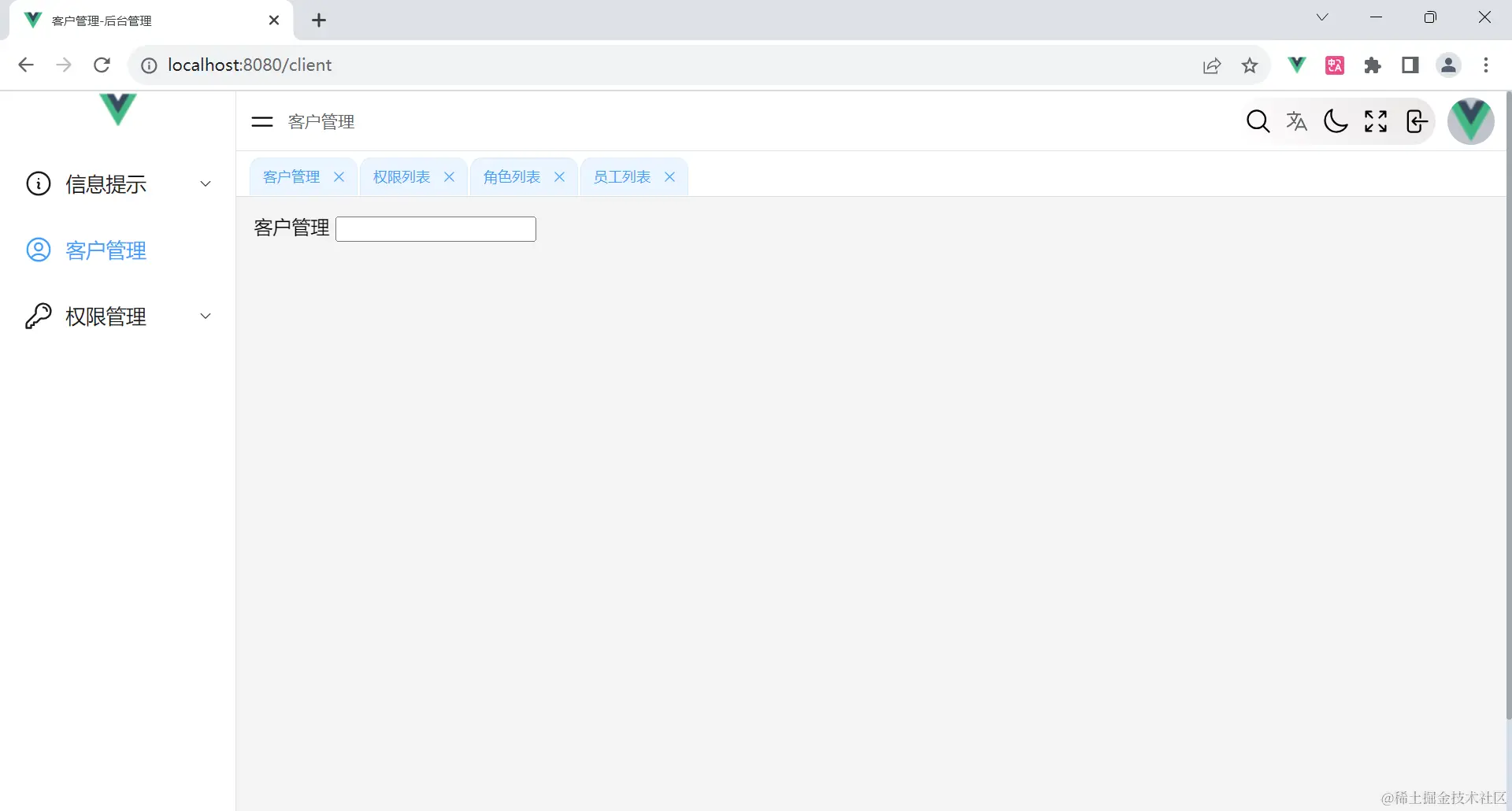Reload the page with refresh icon
This screenshot has height=811, width=1512.
(102, 65)
